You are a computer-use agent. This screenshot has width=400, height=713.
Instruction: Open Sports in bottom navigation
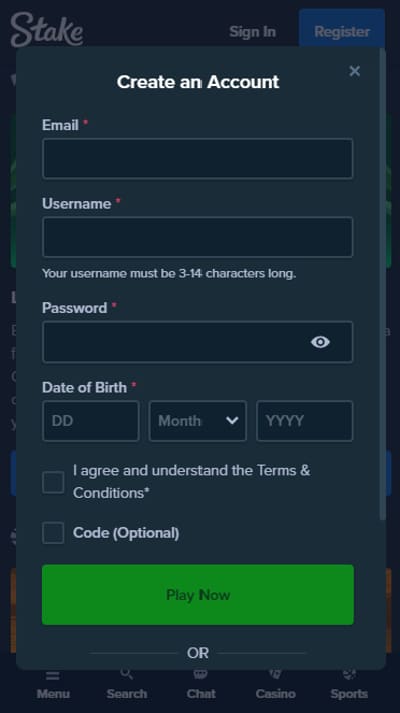(349, 686)
